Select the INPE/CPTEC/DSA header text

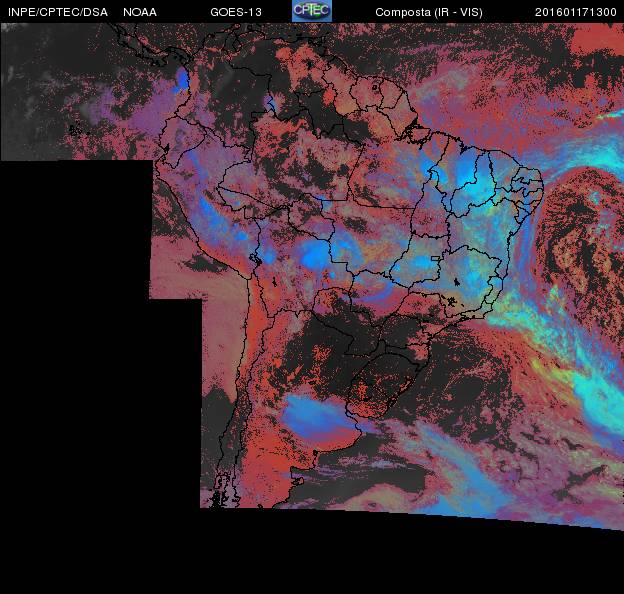coord(58,12)
